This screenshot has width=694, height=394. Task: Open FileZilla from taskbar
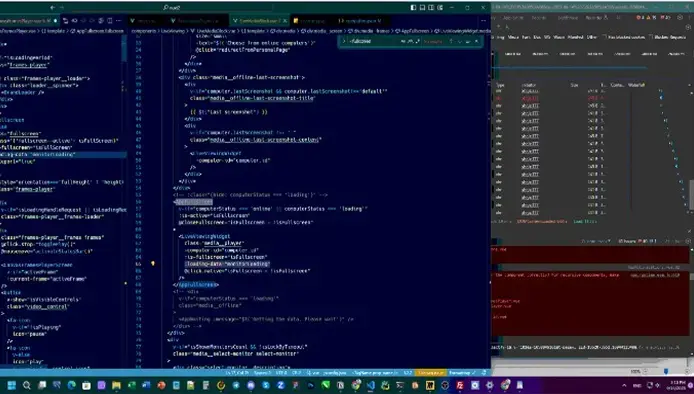tap(460, 385)
